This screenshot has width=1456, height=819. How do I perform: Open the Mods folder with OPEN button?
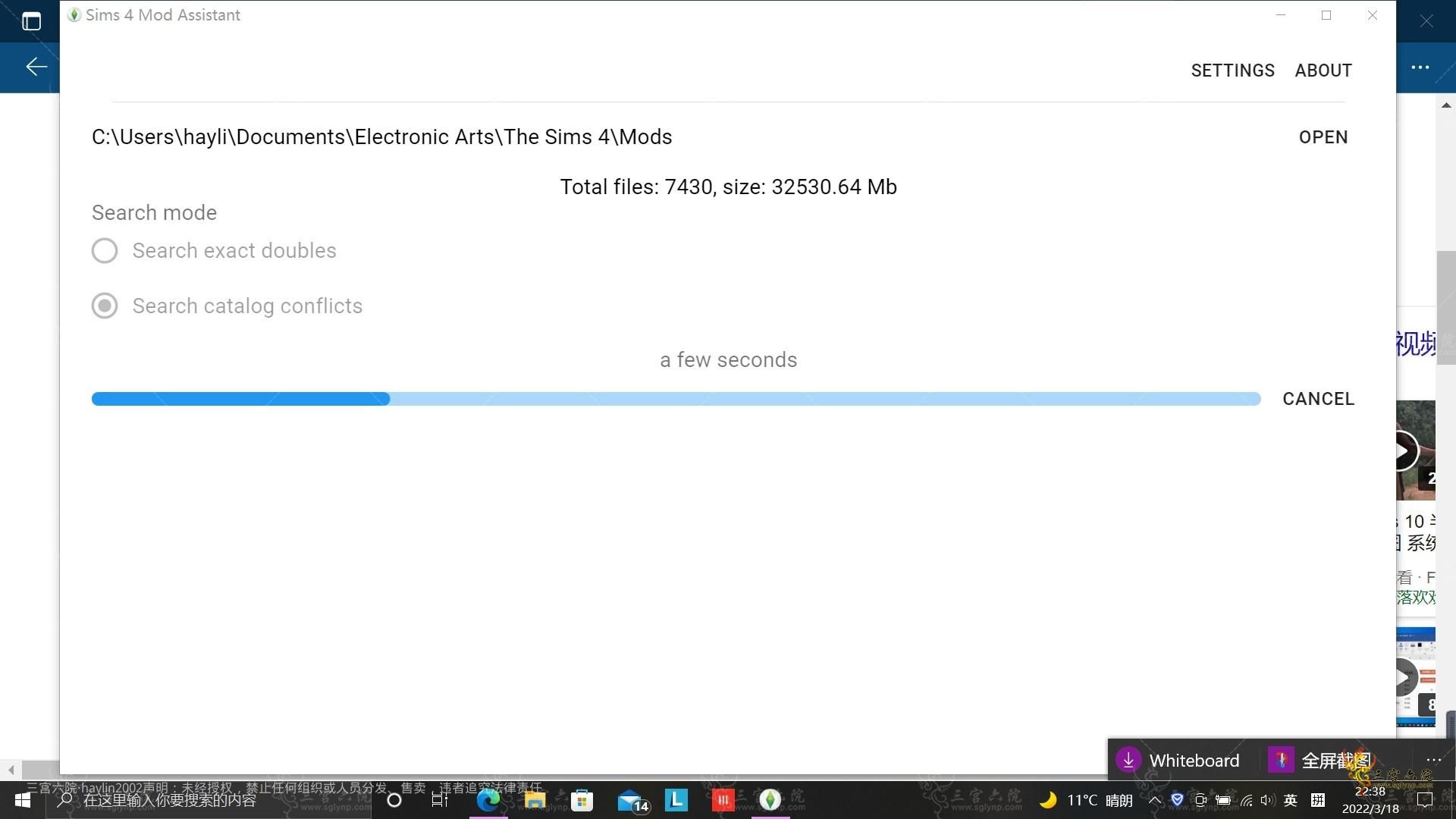1323,137
